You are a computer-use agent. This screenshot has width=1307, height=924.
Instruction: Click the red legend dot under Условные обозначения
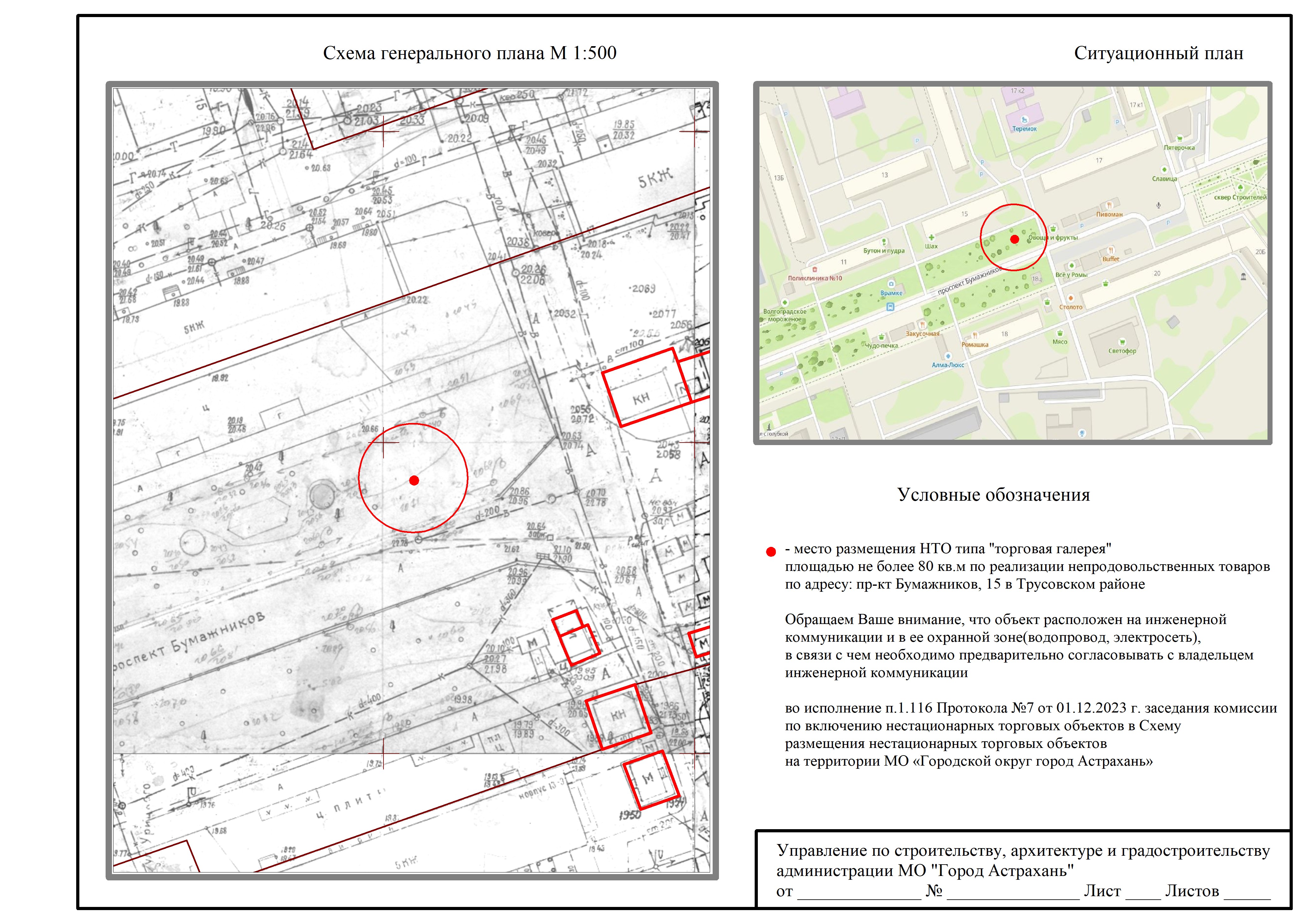tap(771, 552)
